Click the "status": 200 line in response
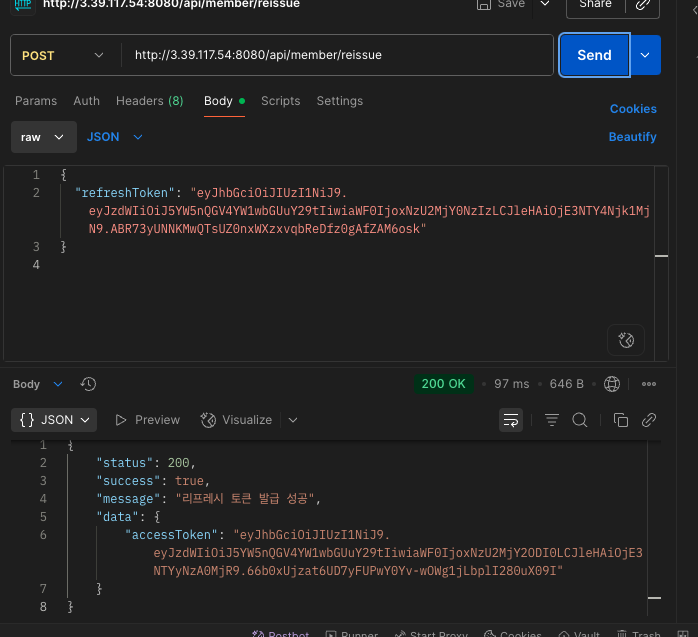This screenshot has width=698, height=637. coord(146,463)
